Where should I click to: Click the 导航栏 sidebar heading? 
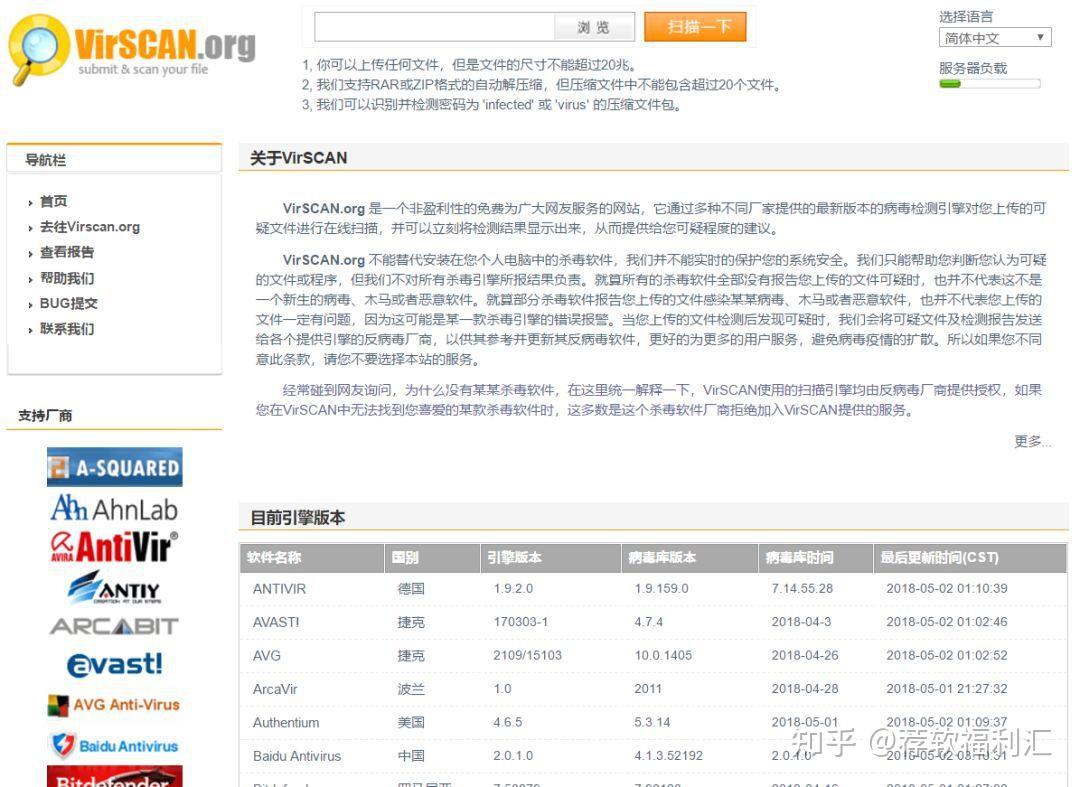[45, 160]
